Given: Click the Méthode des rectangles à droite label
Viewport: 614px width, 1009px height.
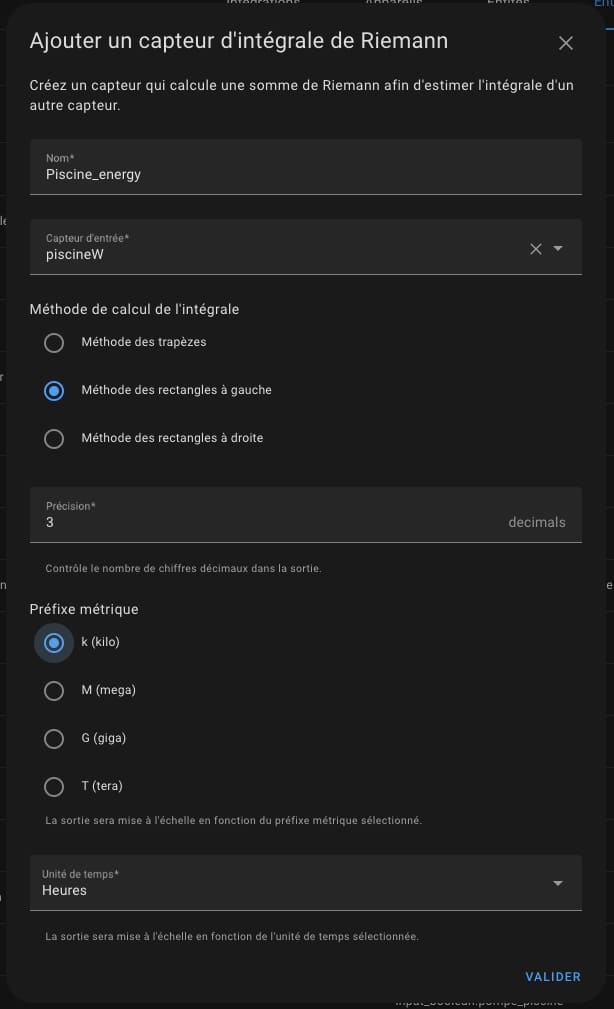Looking at the screenshot, I should (x=172, y=438).
